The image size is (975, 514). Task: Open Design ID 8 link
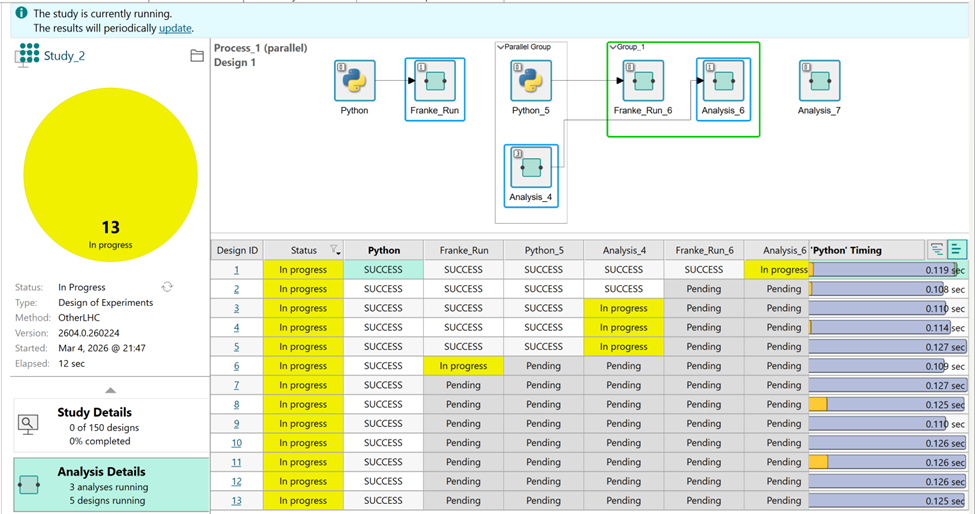(236, 405)
